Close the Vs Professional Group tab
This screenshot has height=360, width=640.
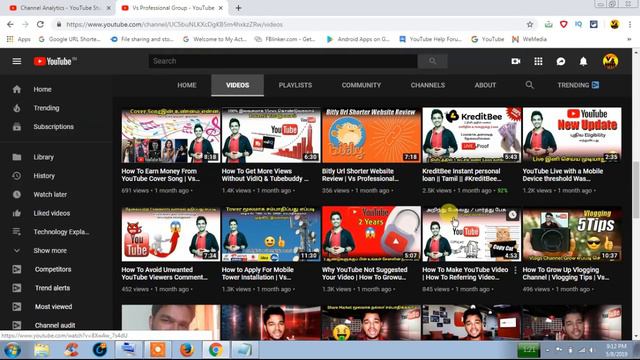click(221, 8)
